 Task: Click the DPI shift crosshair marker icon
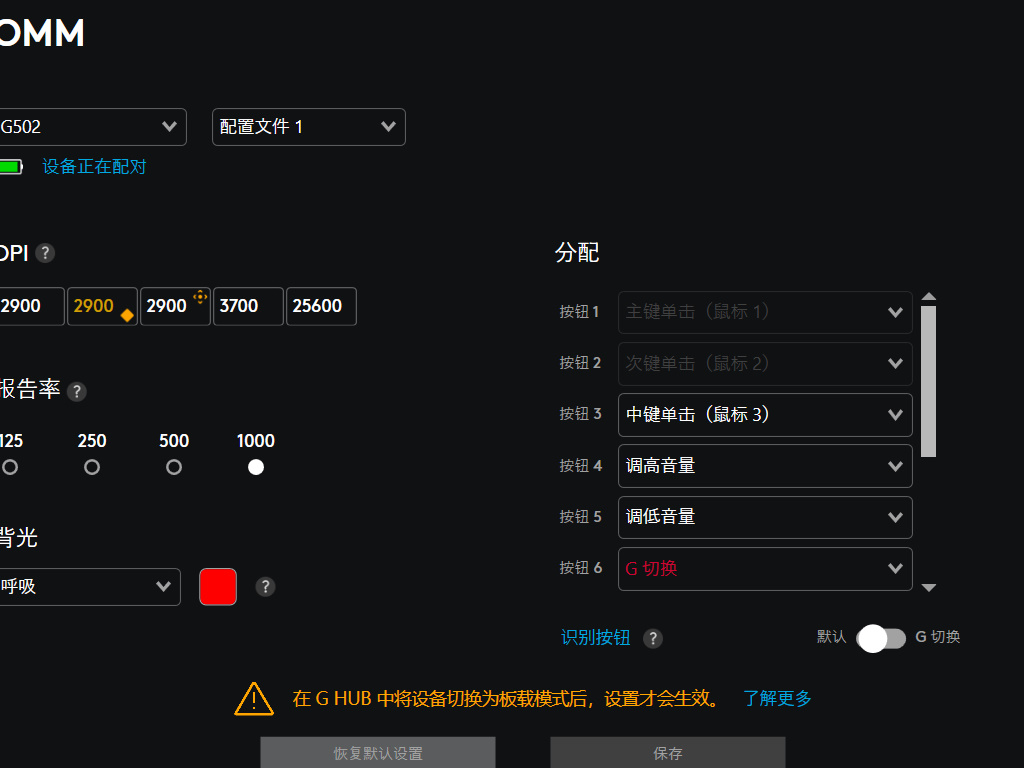coord(200,296)
